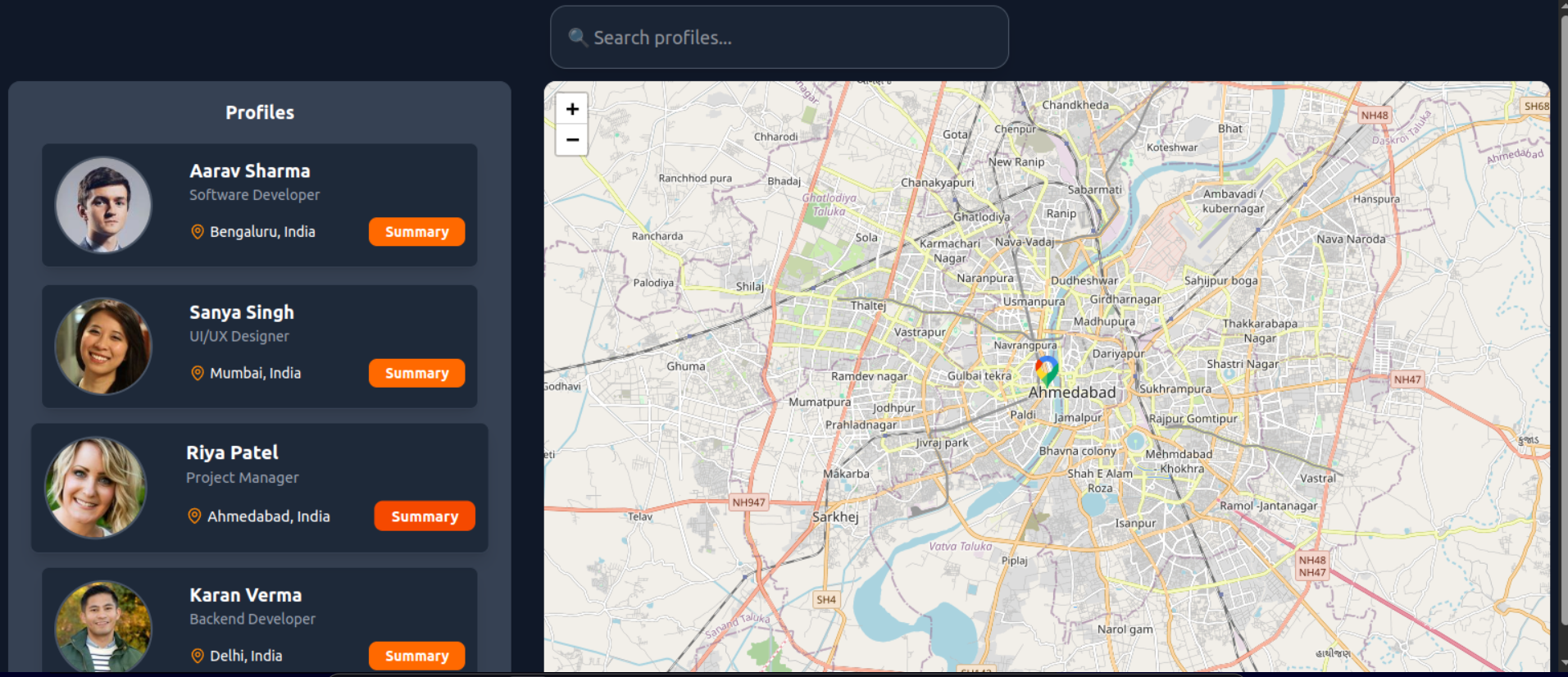This screenshot has height=677, width=1568.
Task: Click the NH947 highway badge on map
Action: coord(748,502)
